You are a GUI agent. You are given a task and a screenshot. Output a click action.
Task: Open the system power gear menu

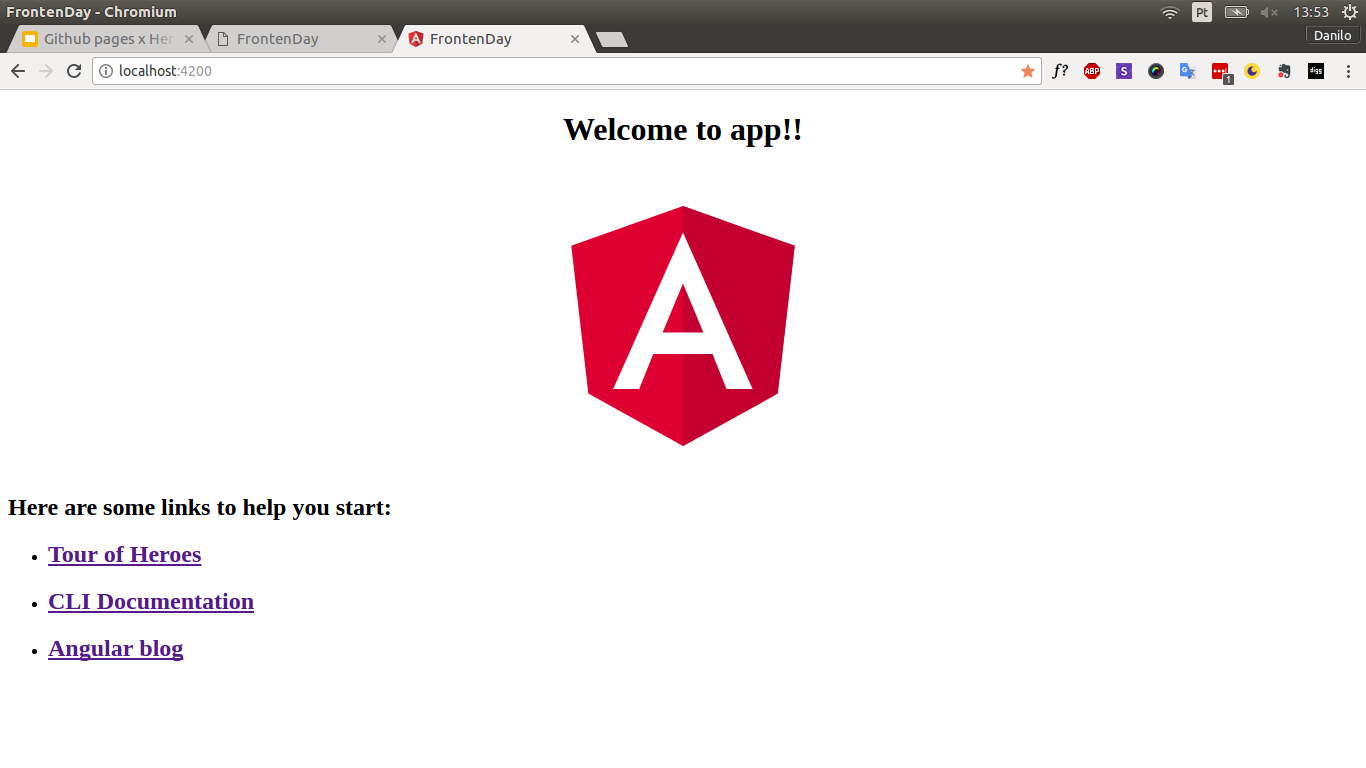pyautogui.click(x=1349, y=12)
